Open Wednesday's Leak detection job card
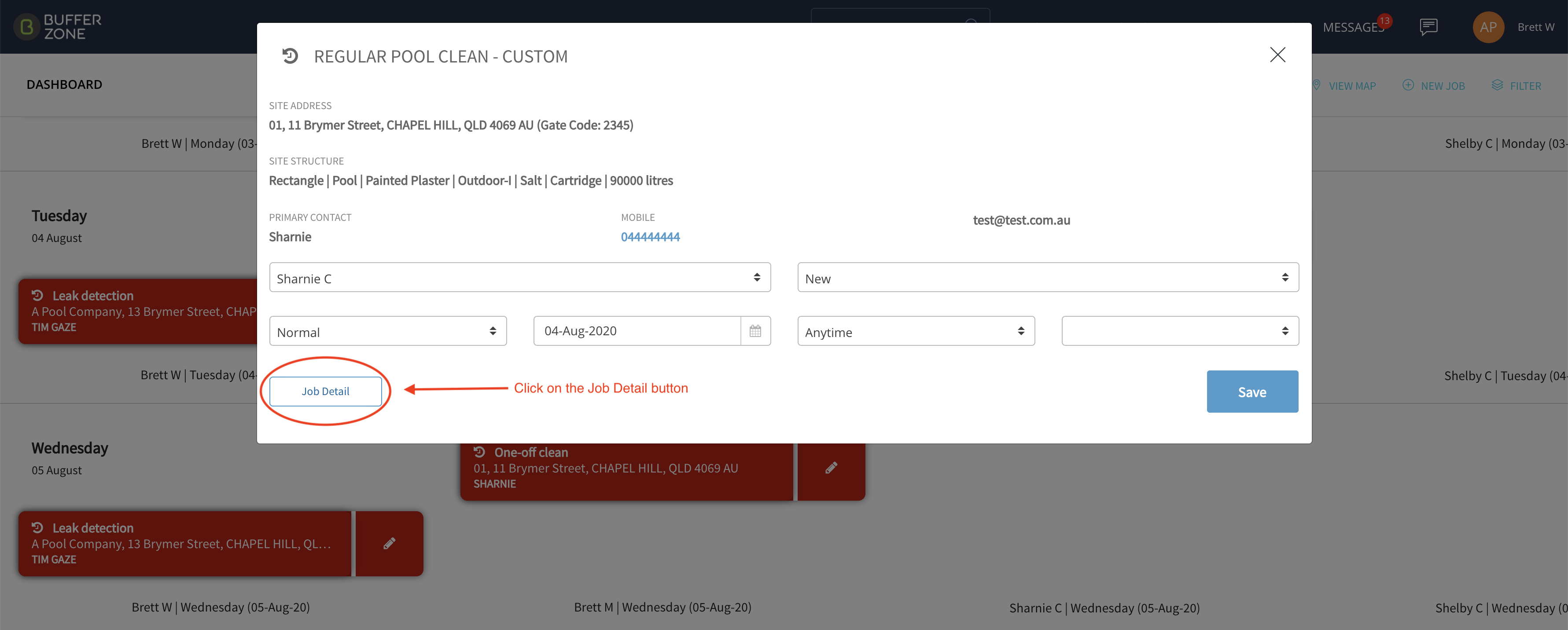This screenshot has height=630, width=1568. (185, 544)
